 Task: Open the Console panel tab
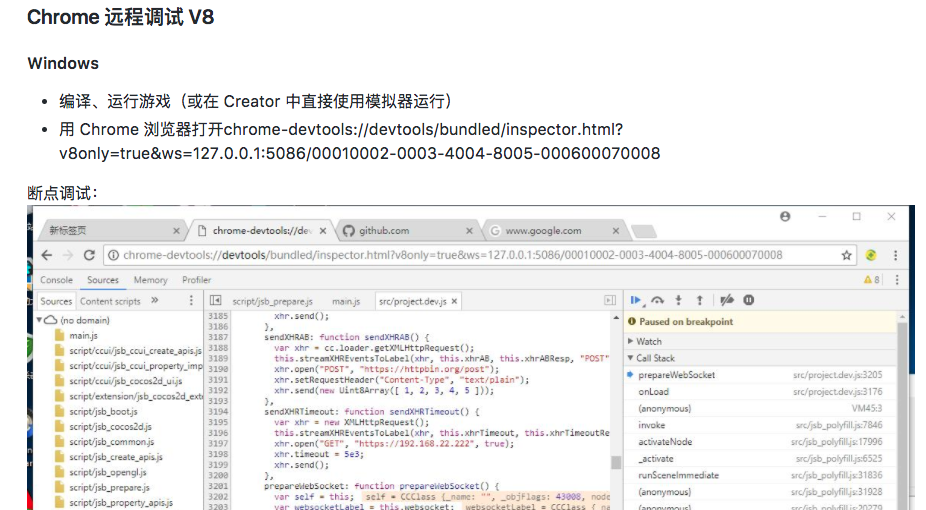pos(57,280)
